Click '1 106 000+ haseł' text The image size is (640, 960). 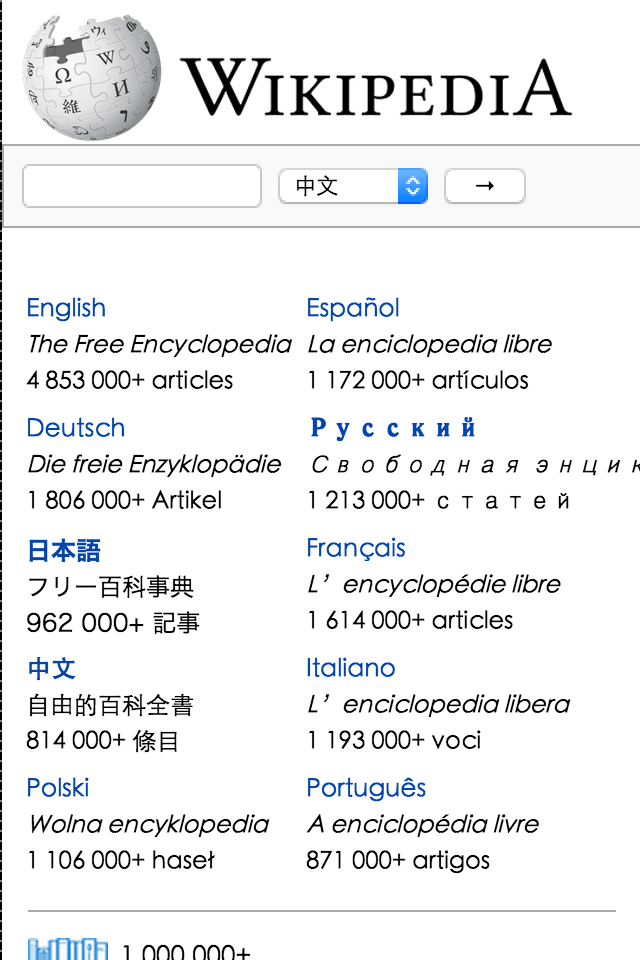point(121,860)
